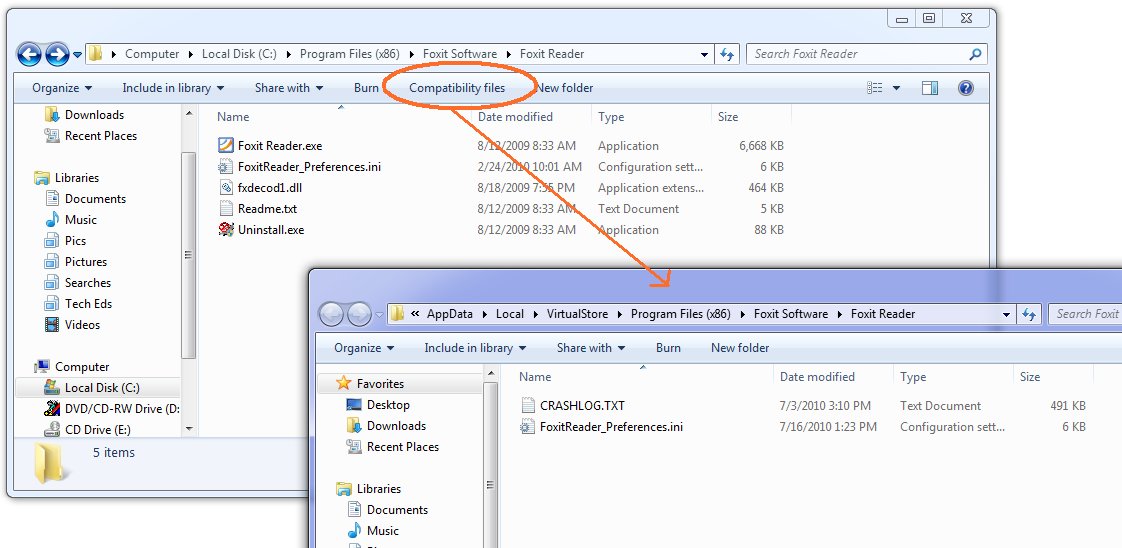
Task: Open Include in library in the front window
Action: click(x=475, y=348)
